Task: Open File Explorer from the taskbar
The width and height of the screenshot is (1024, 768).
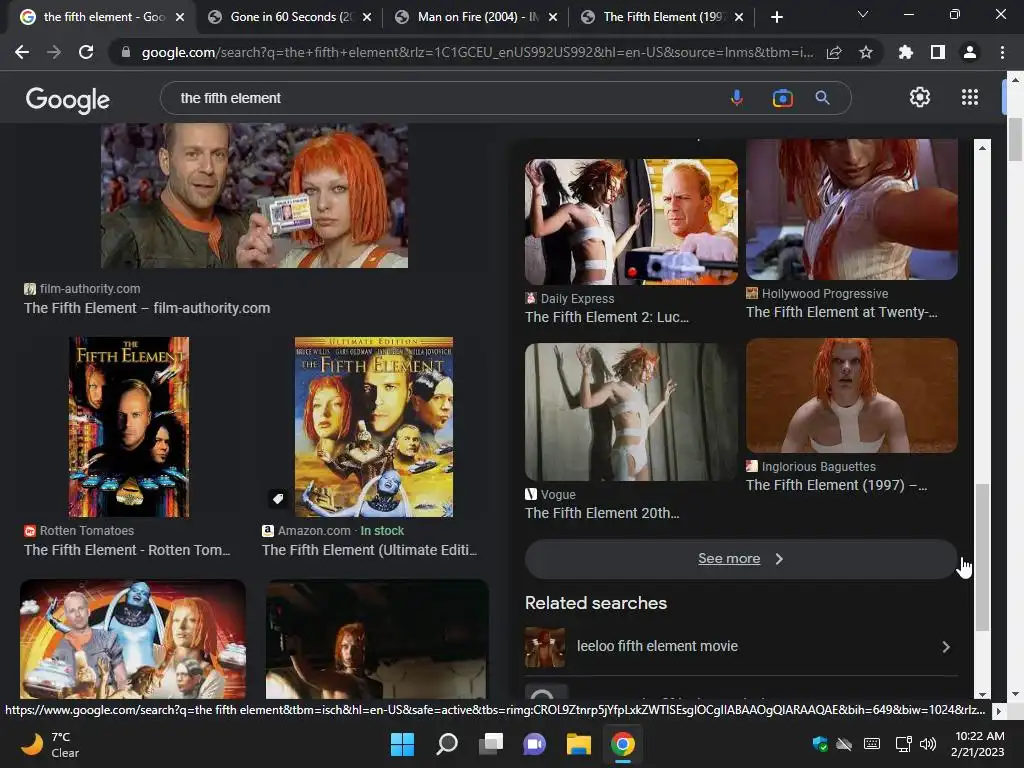Action: pos(579,744)
